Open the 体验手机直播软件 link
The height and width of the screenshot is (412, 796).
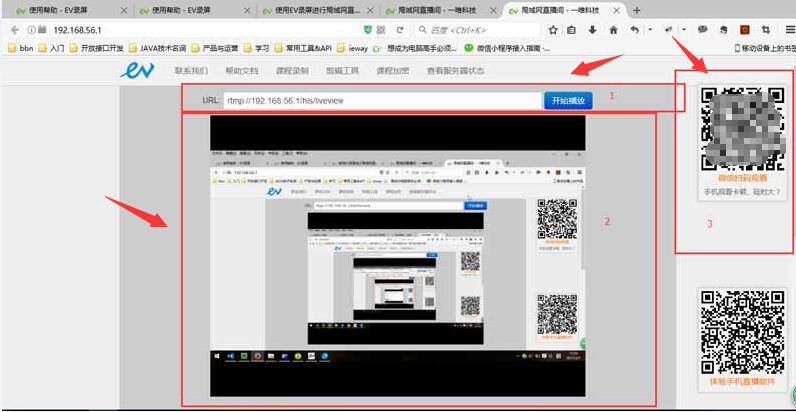click(x=743, y=382)
